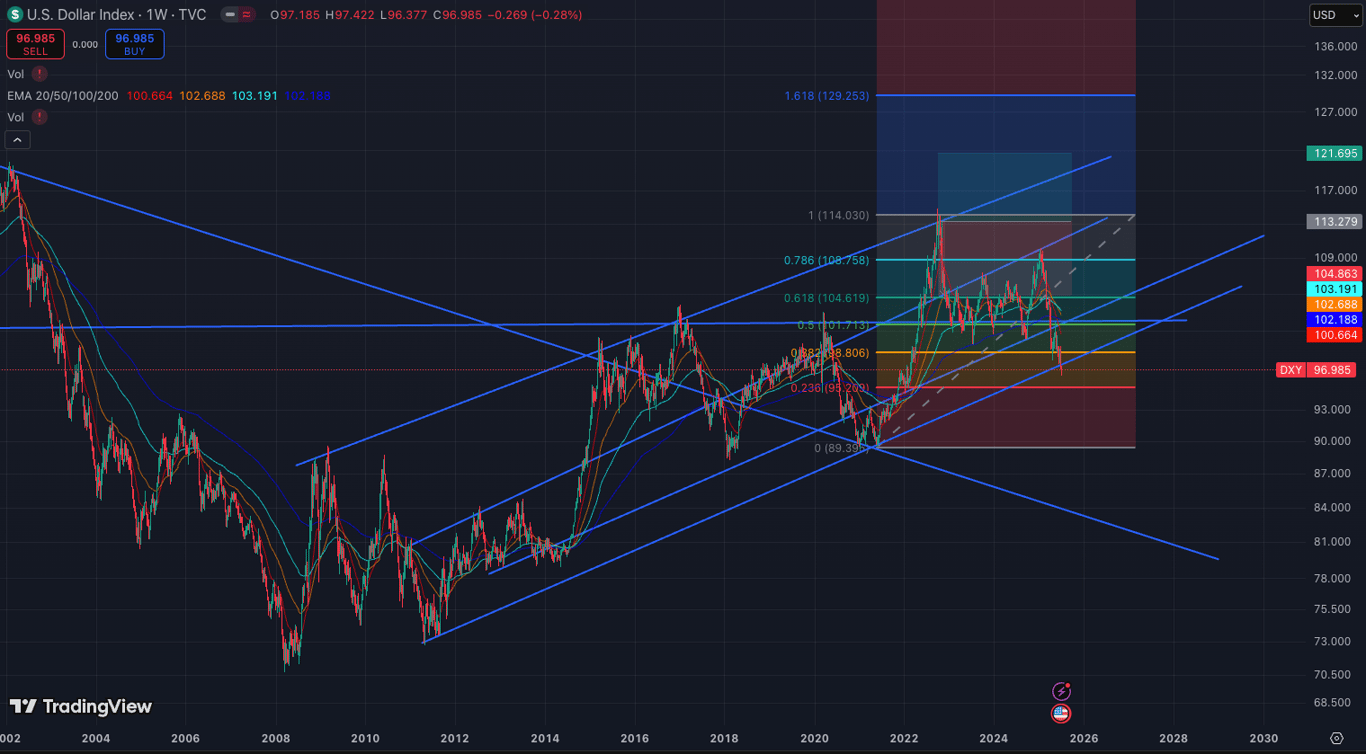Select the 0.786 (108.758) Fibonacci label
Screen dimensions: 1366x754
pos(827,260)
